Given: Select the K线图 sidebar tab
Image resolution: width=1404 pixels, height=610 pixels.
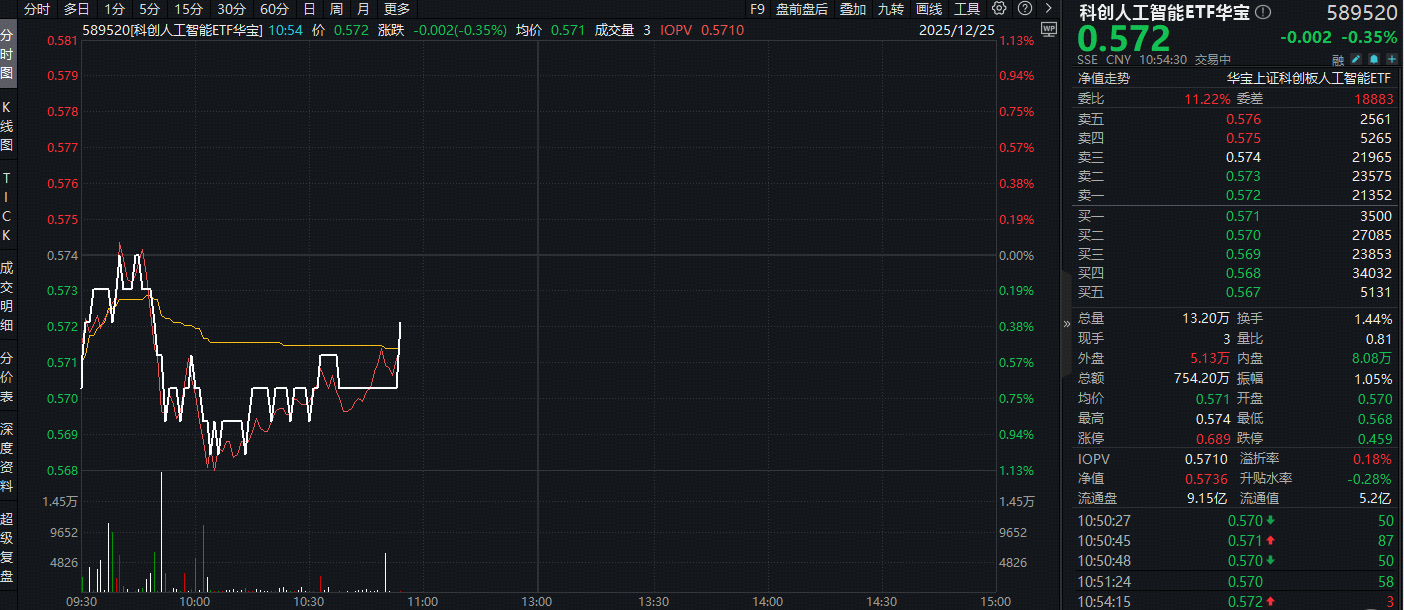Looking at the screenshot, I should coord(7,127).
